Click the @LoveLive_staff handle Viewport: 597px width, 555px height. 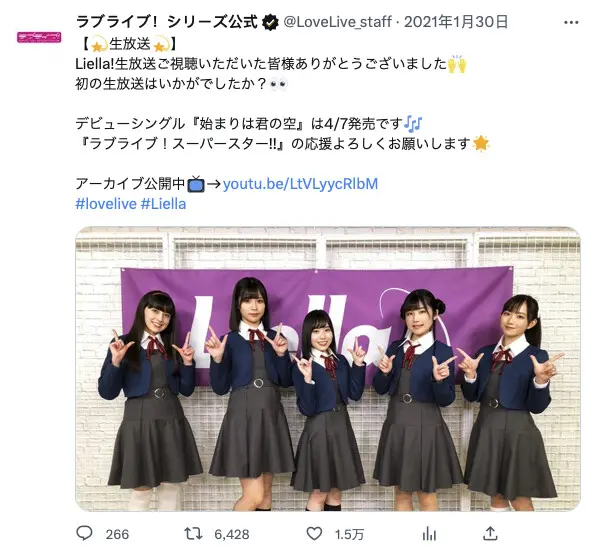337,22
